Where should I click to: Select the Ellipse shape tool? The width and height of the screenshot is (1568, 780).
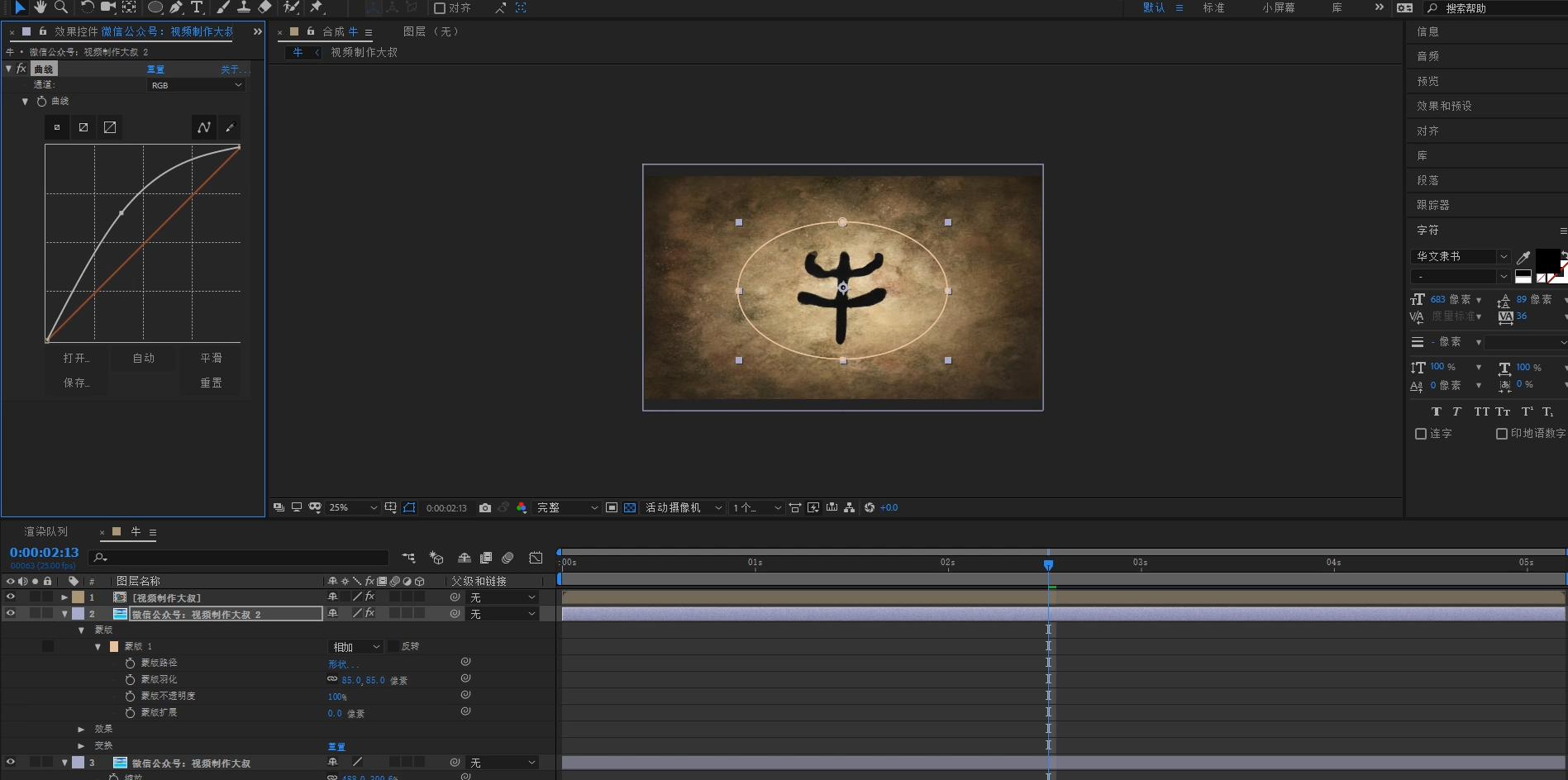tap(155, 7)
